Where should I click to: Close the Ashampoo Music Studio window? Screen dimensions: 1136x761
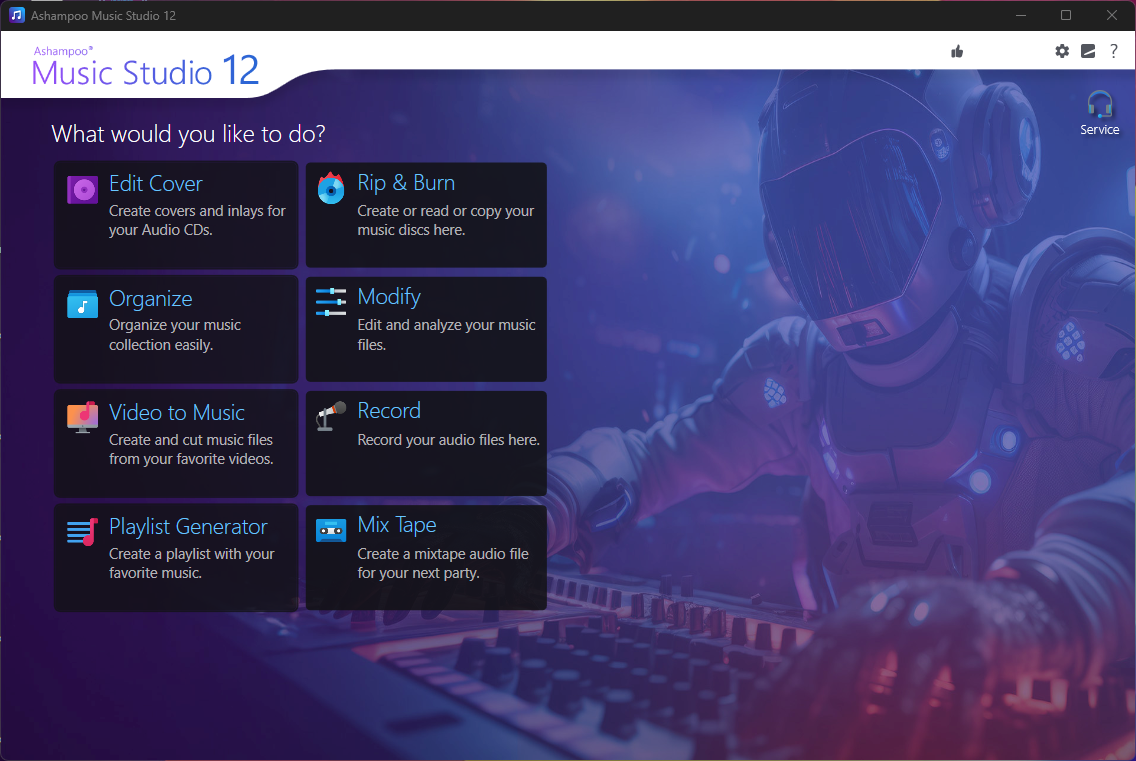(x=1111, y=15)
